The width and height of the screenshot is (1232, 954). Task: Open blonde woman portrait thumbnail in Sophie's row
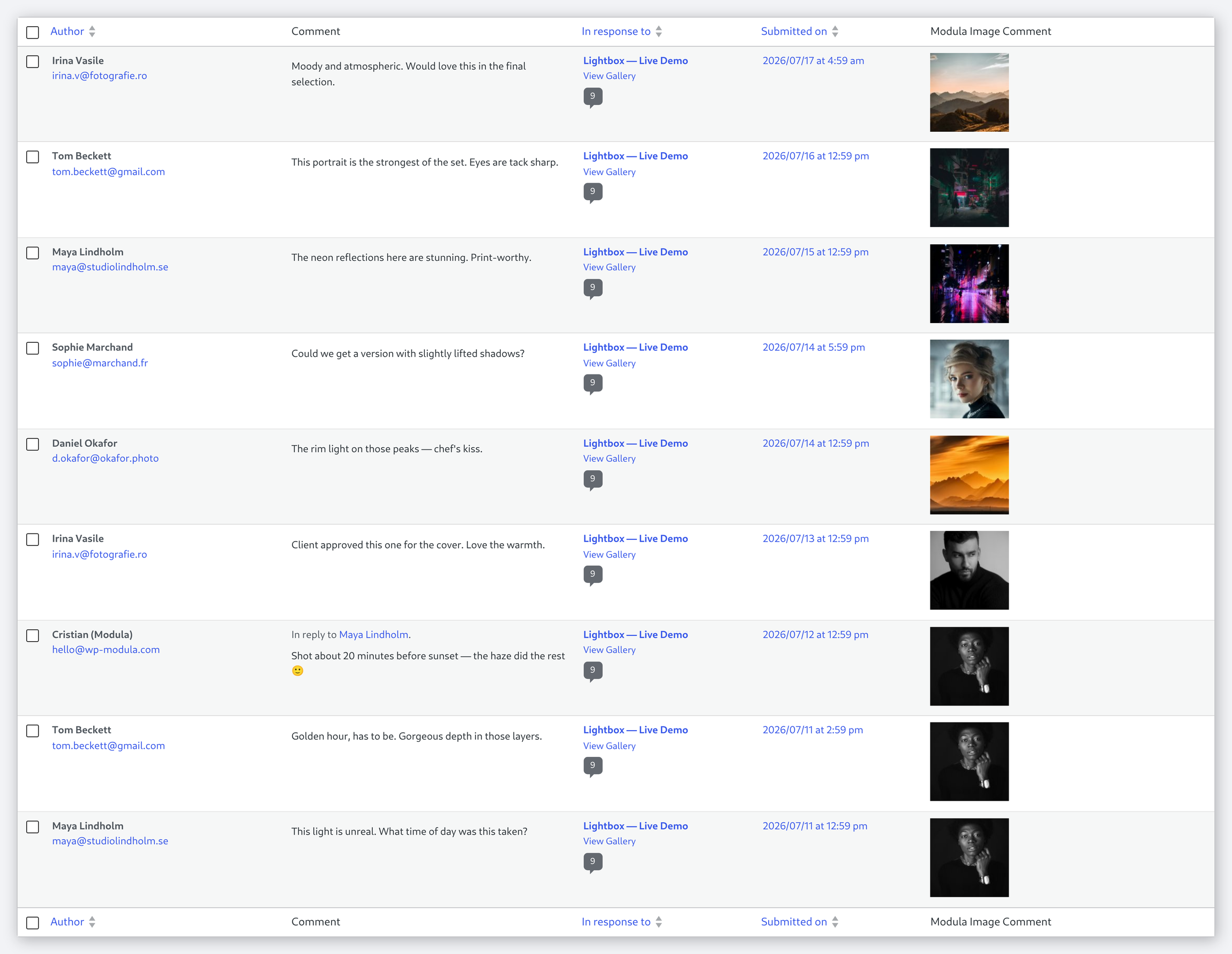969,379
